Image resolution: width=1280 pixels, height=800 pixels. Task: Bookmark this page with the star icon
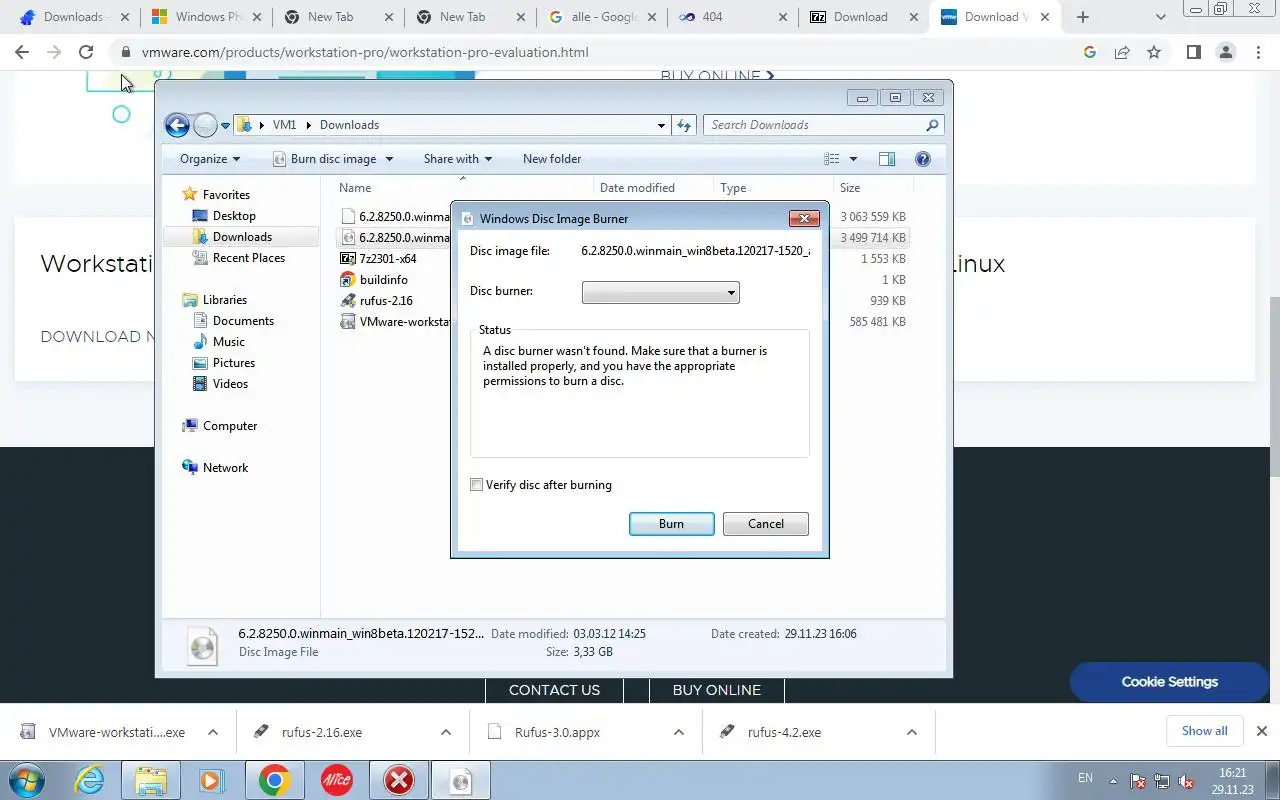tap(1154, 52)
